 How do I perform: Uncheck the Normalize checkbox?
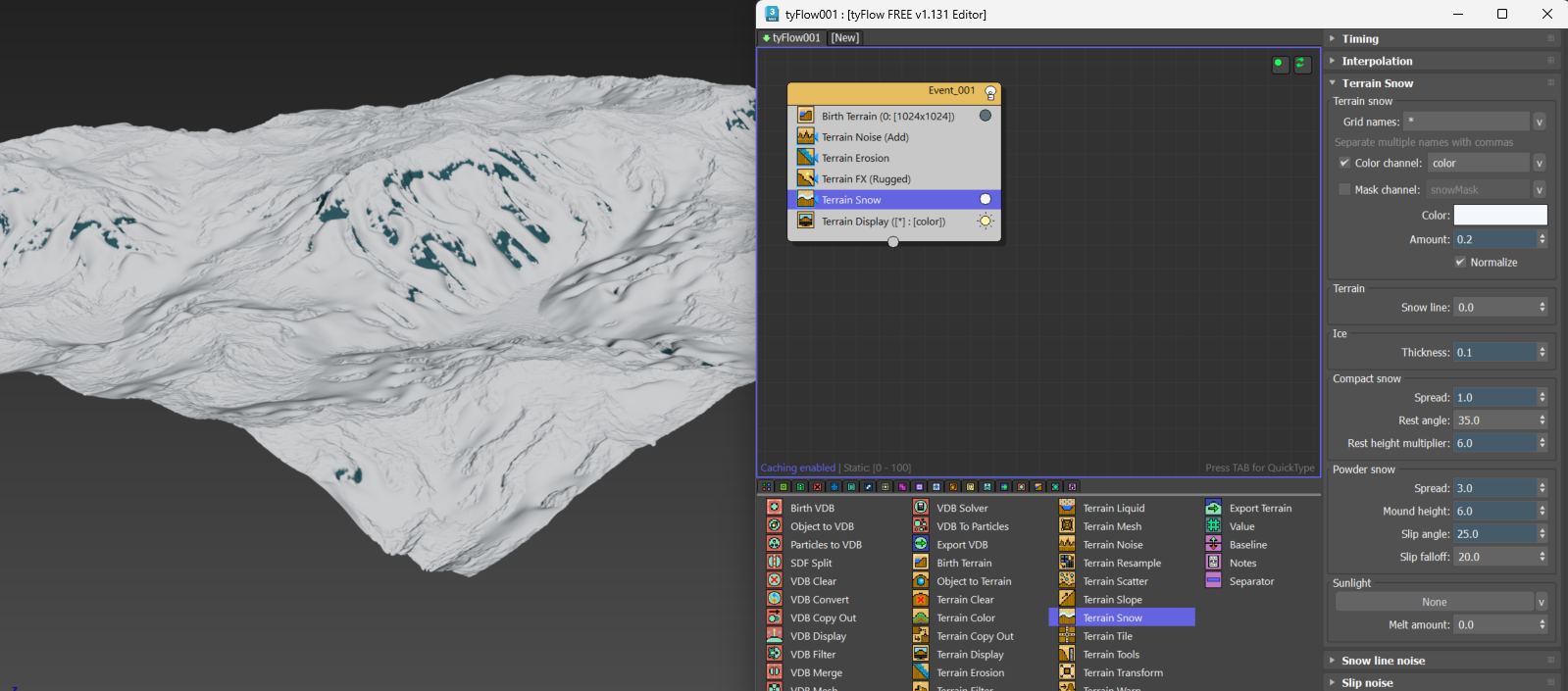(1460, 263)
